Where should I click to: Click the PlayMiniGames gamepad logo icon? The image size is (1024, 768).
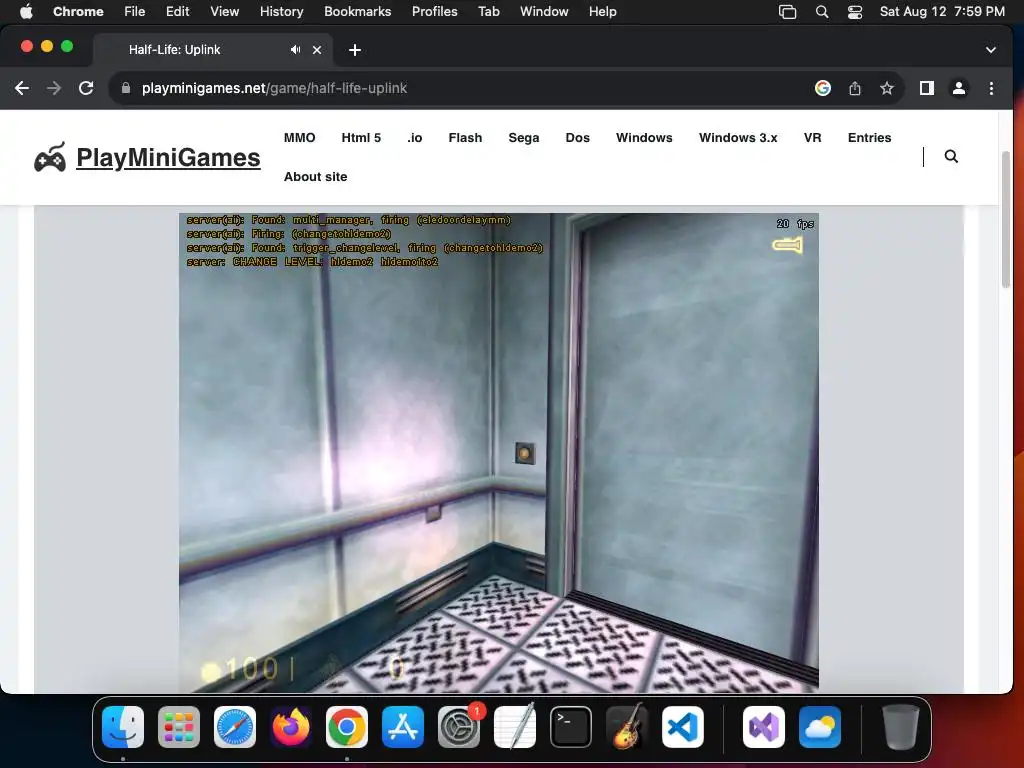(x=50, y=157)
